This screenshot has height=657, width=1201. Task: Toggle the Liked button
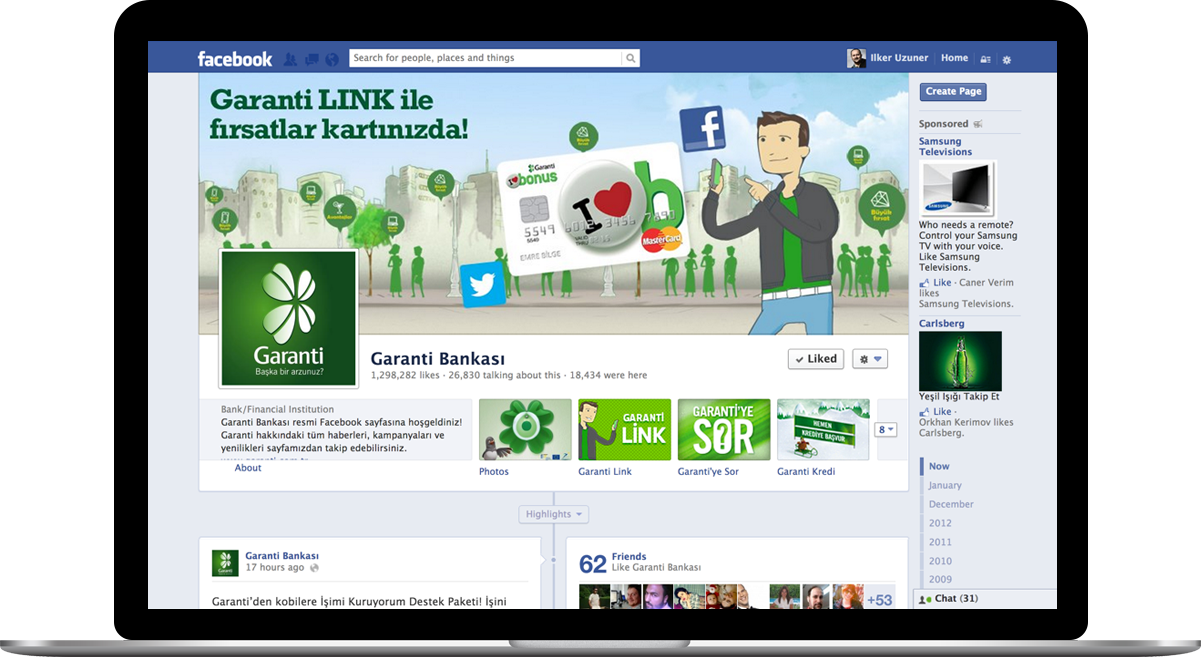click(816, 359)
